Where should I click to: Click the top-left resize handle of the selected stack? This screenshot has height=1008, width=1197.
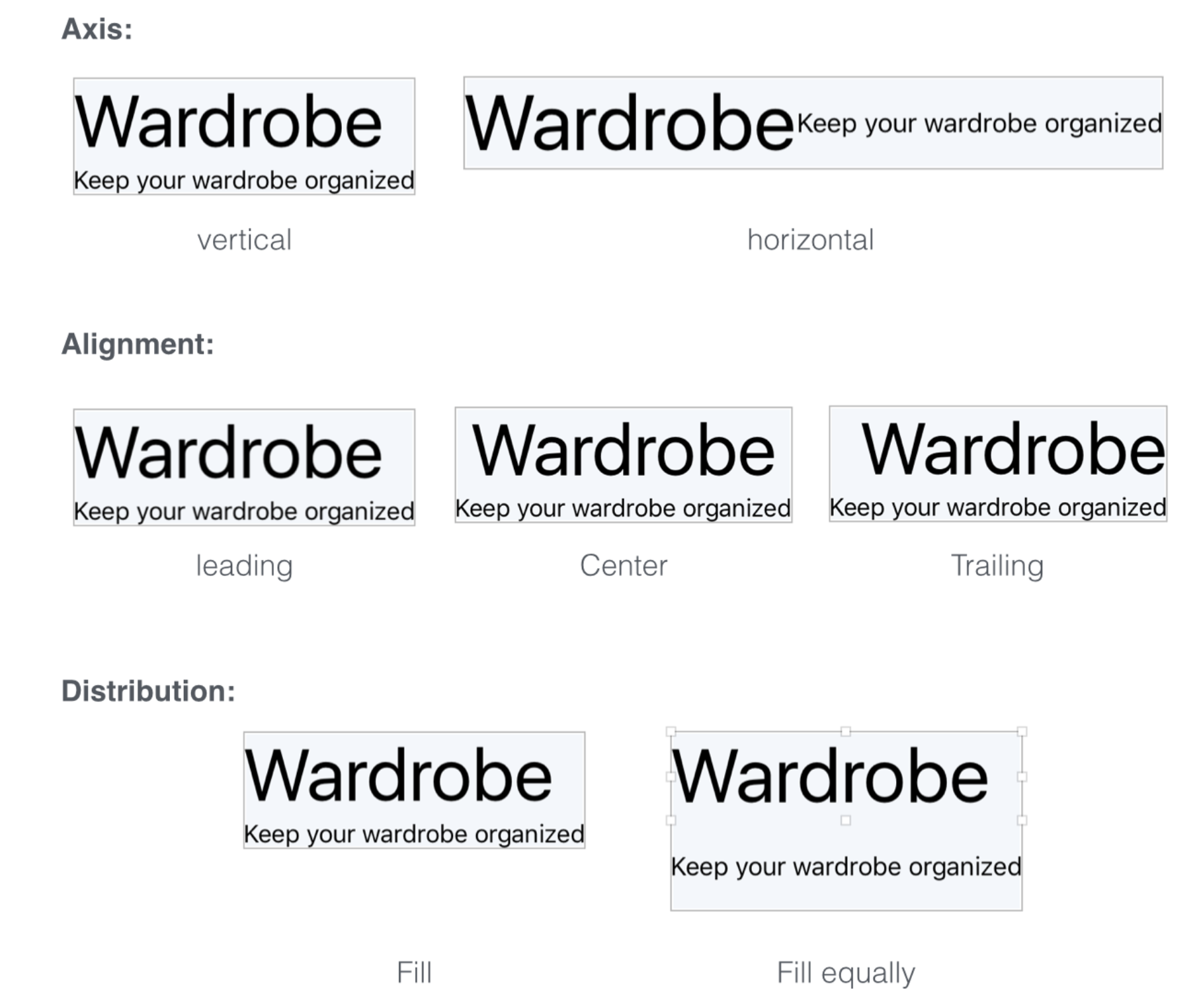[671, 732]
